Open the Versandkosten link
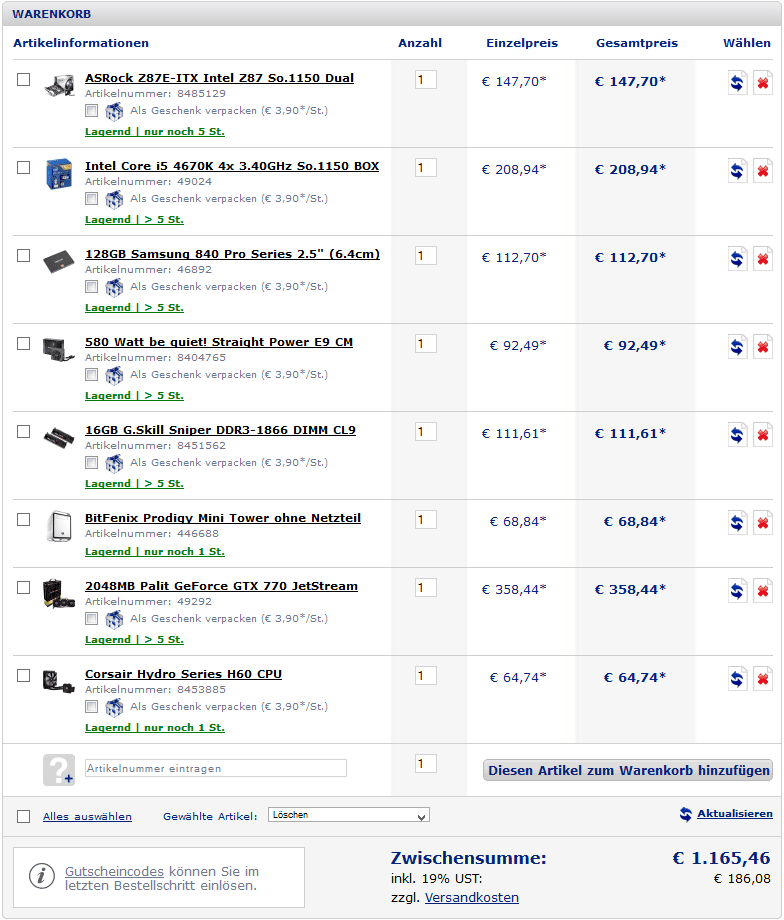 click(472, 898)
